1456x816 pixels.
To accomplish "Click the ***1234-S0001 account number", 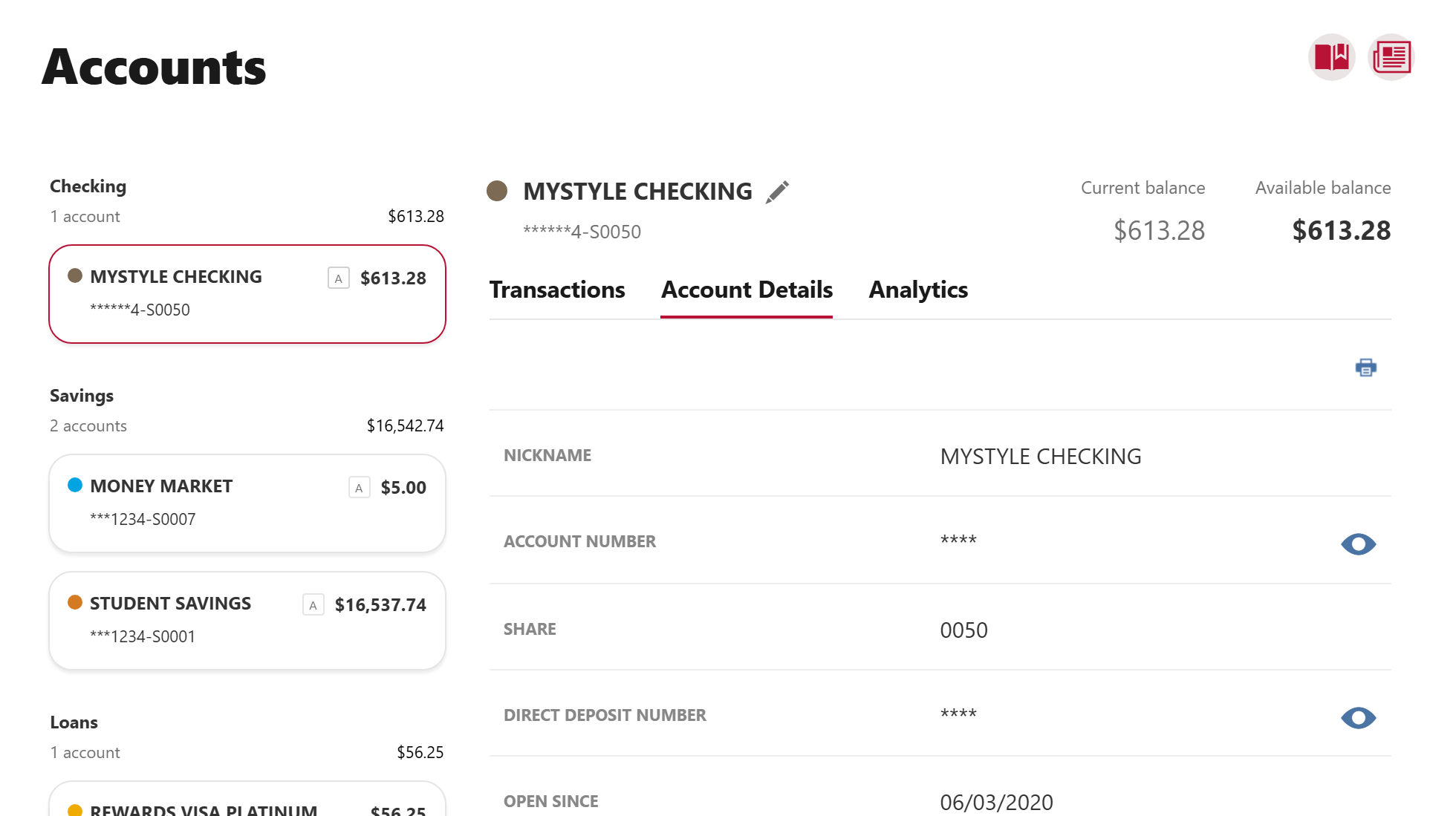I will point(143,636).
